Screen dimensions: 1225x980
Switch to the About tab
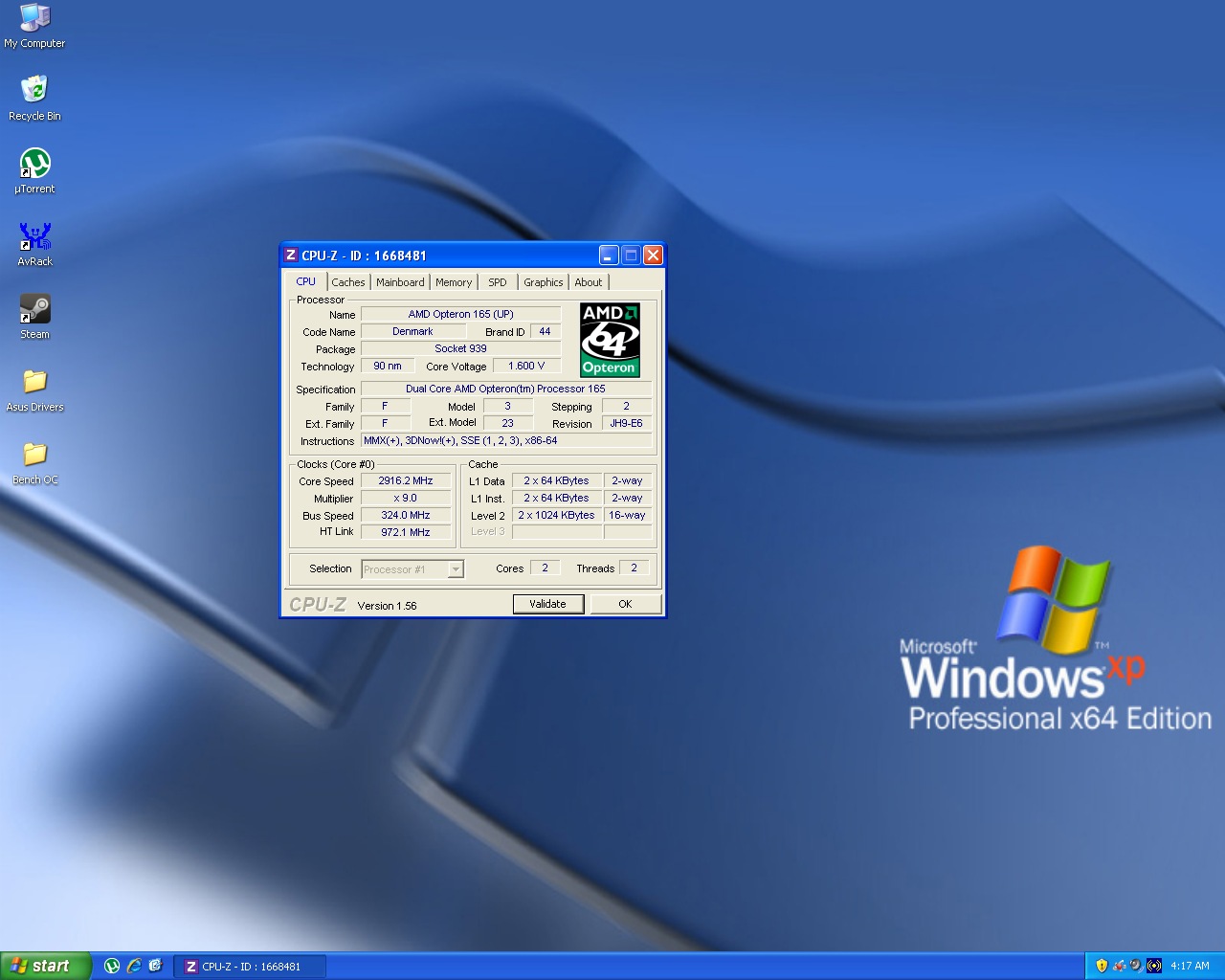click(589, 282)
